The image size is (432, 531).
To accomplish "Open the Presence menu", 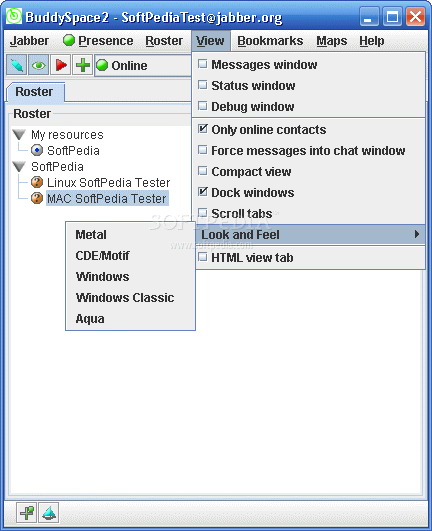I will [x=98, y=41].
